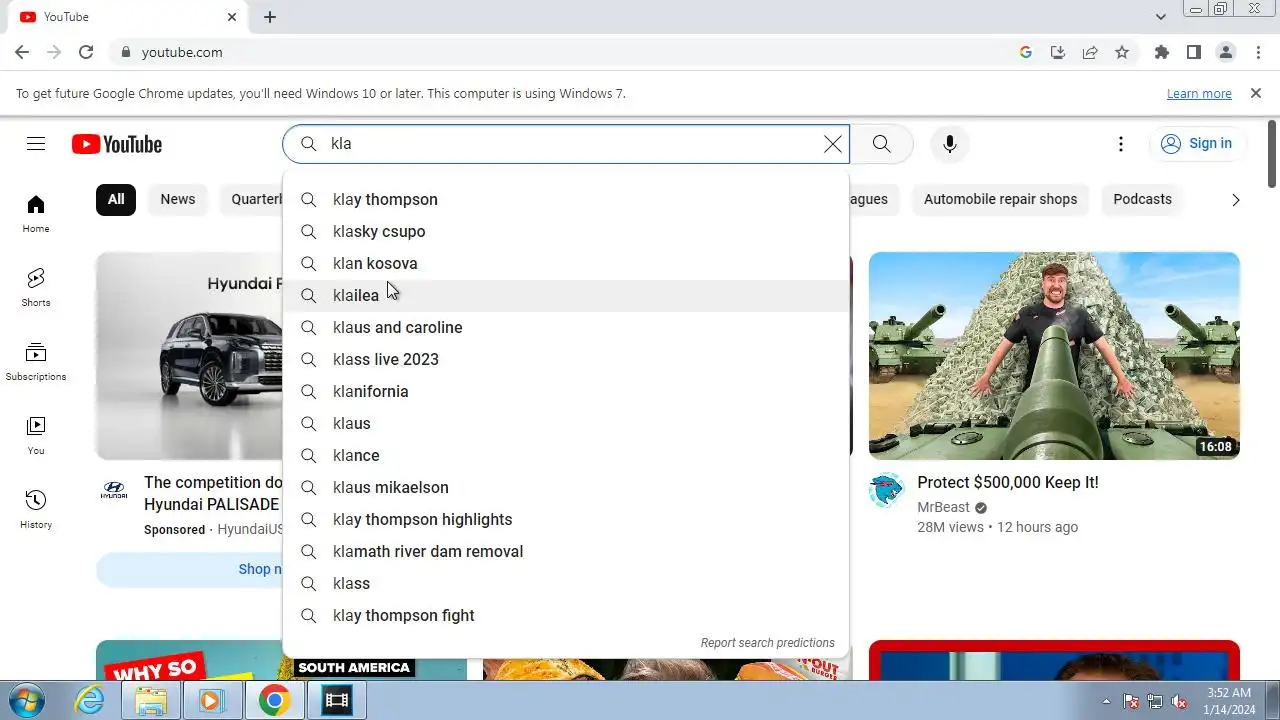Choose the 'klamath river dam removal' suggestion
Viewport: 1280px width, 720px height.
(566, 551)
